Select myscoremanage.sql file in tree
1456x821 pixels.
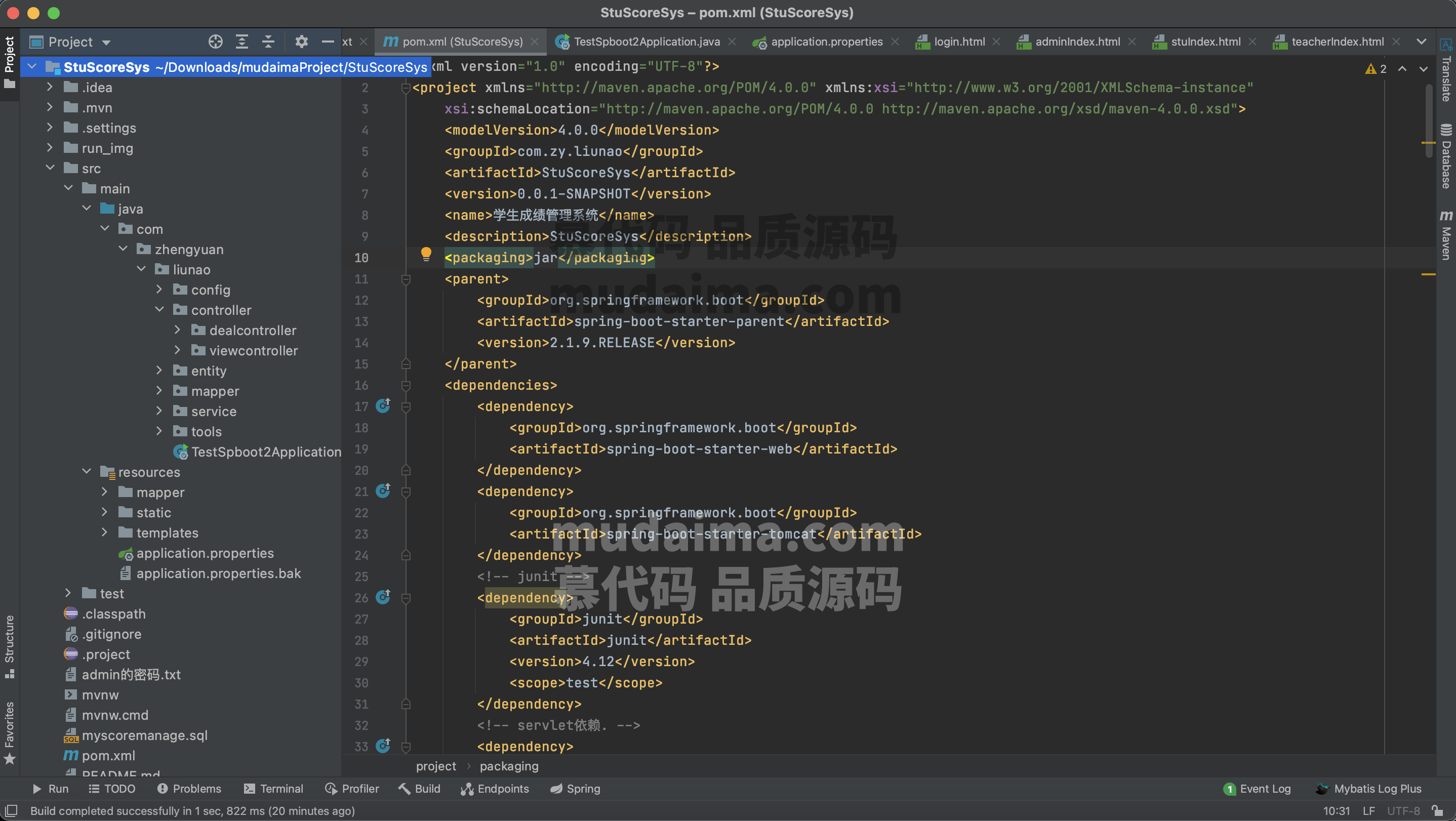tap(136, 735)
